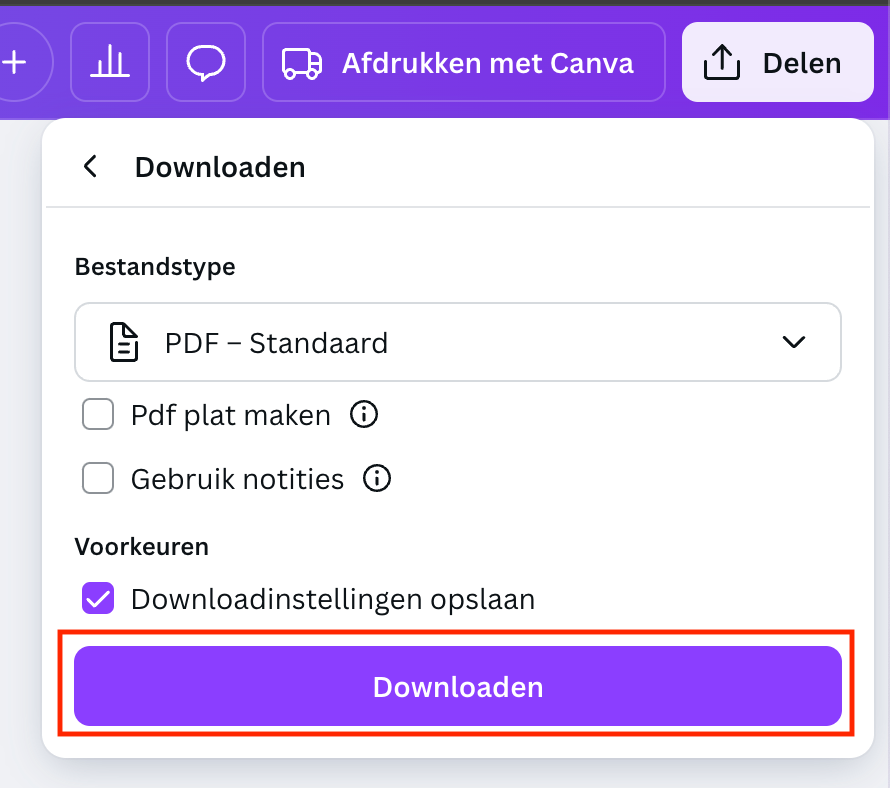The width and height of the screenshot is (890, 788).
Task: Open the Delen share menu
Action: [778, 62]
